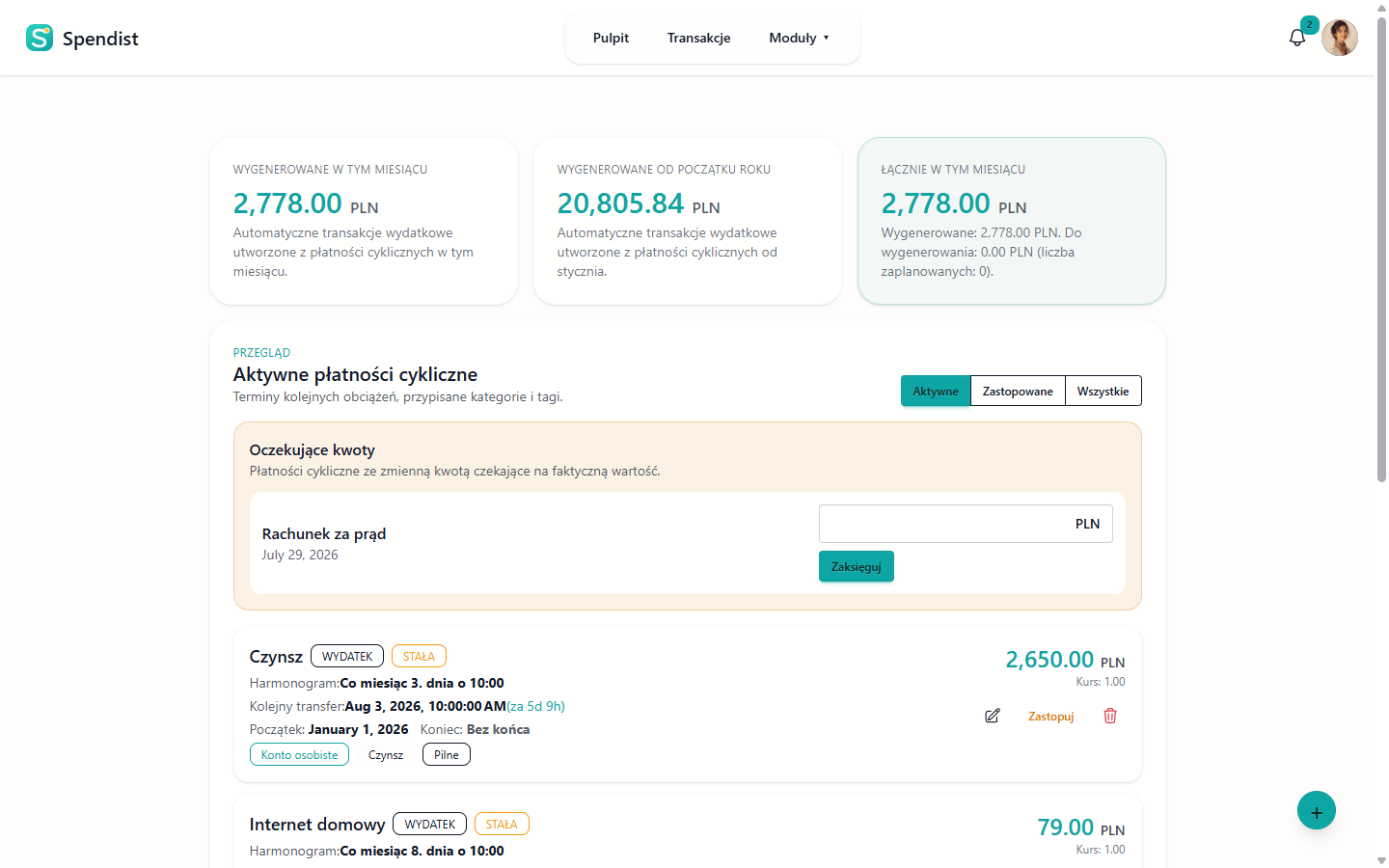The height and width of the screenshot is (868, 1389).
Task: Select the Internet domowy payment title
Action: tap(317, 824)
